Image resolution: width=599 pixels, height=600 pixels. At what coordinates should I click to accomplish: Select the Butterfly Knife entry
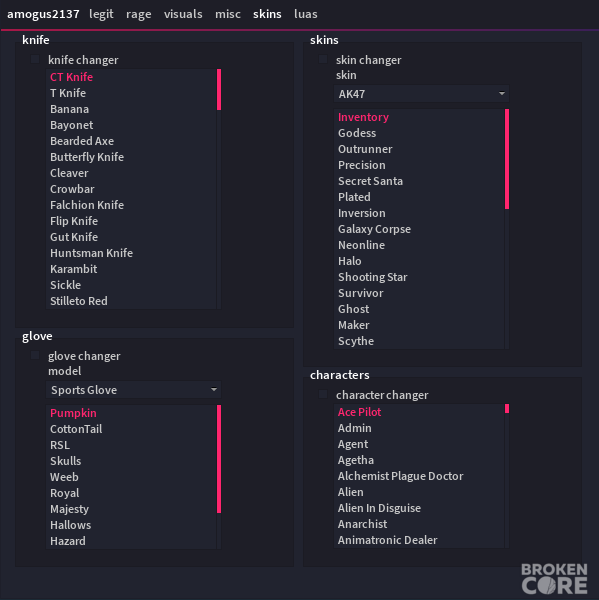(131, 157)
